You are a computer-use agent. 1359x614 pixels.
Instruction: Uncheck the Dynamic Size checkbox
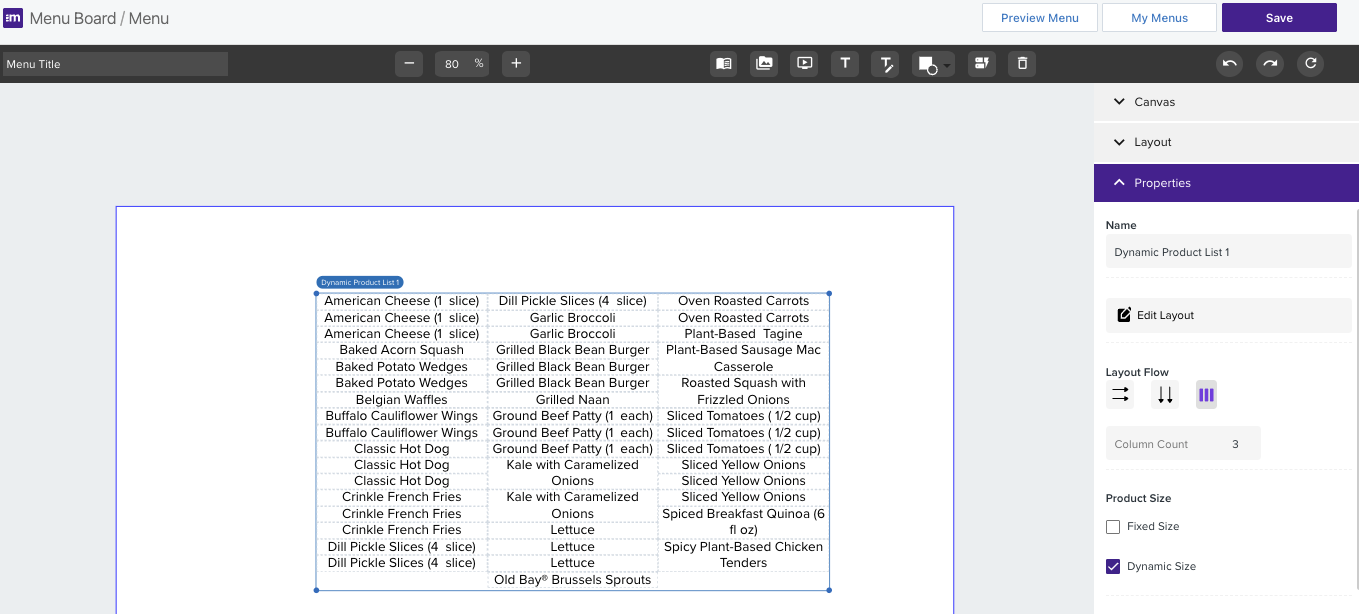click(1113, 566)
